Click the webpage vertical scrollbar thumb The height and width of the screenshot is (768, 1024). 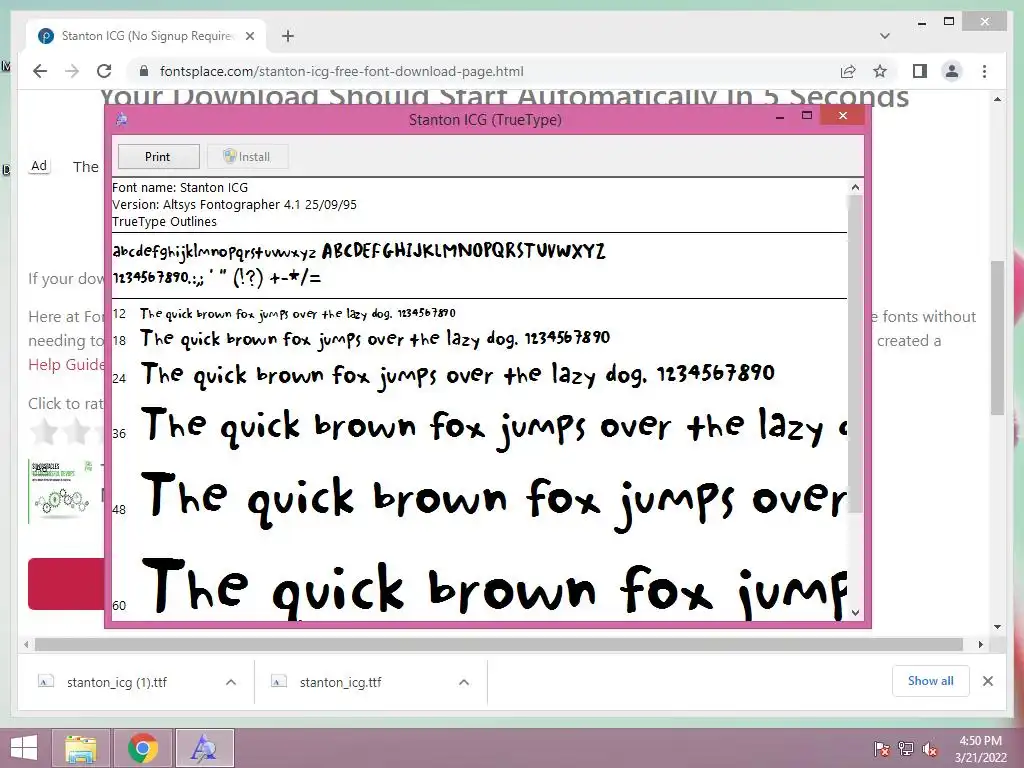(x=997, y=337)
